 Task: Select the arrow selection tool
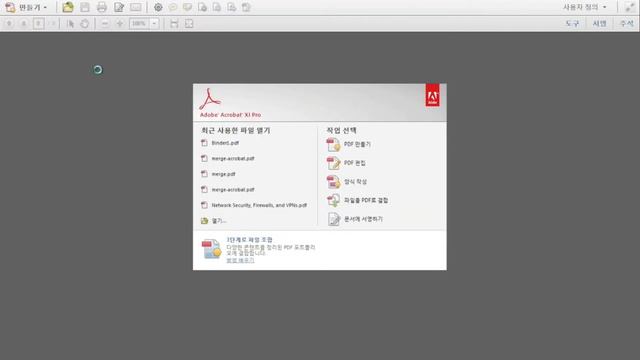[x=70, y=24]
